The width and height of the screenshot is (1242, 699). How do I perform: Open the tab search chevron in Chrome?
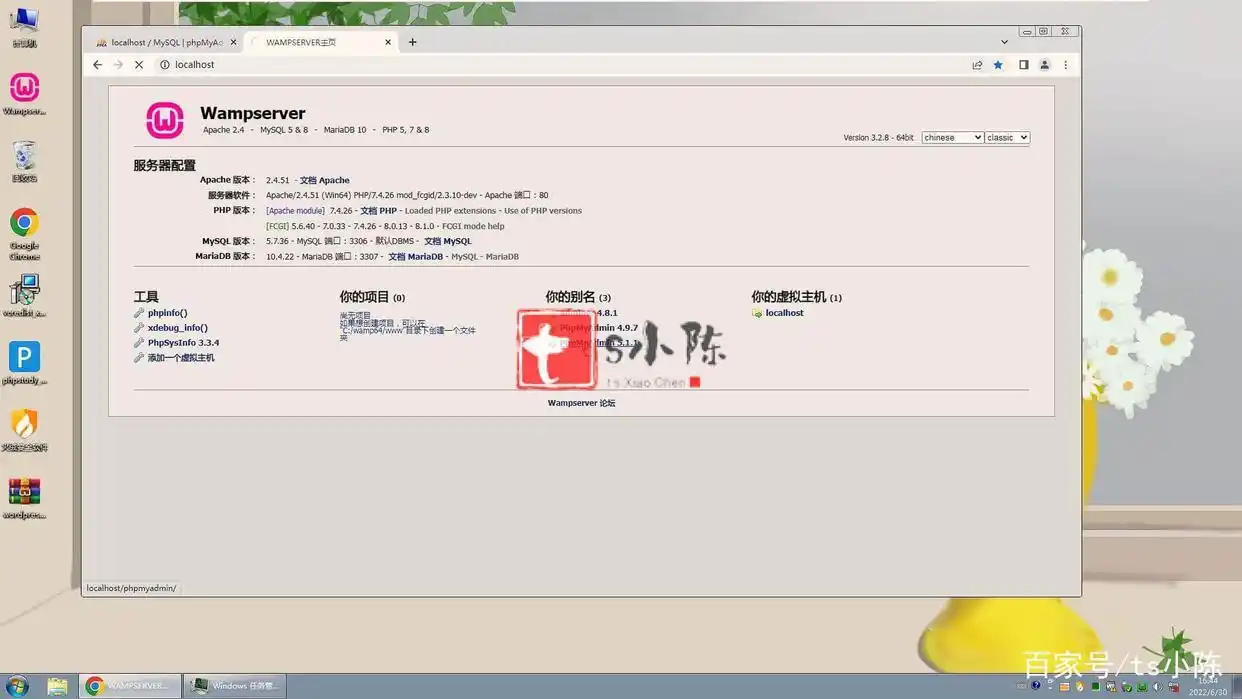point(1004,42)
